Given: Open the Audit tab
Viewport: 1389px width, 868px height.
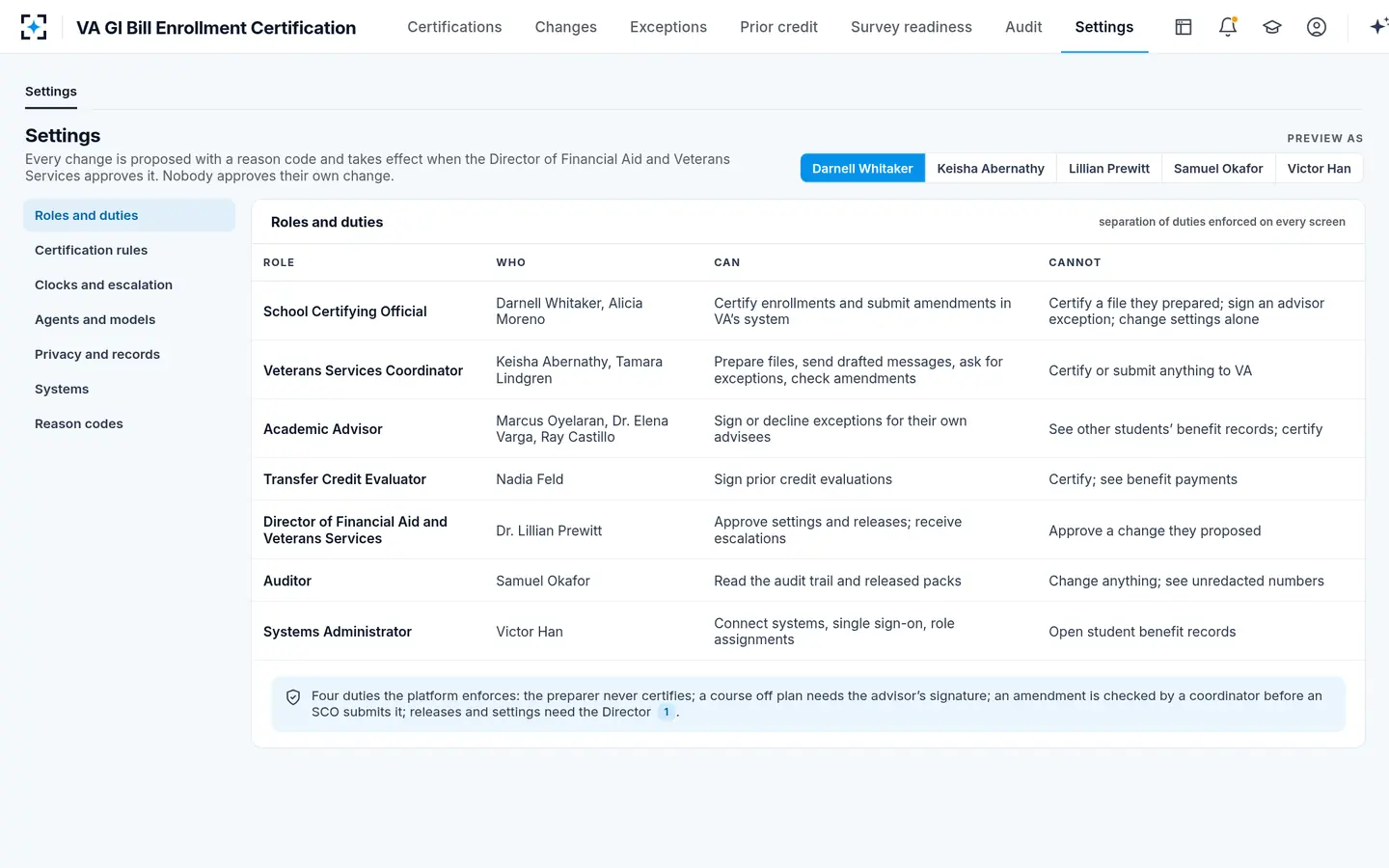Looking at the screenshot, I should (1023, 27).
